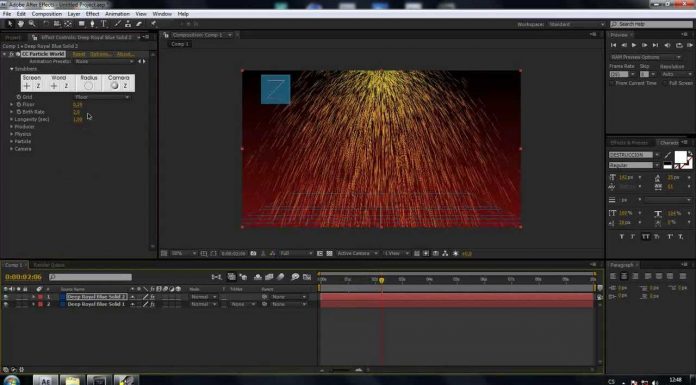The image size is (696, 385).
Task: Toggle Motion Blur enable button in timeline
Action: [281, 277]
